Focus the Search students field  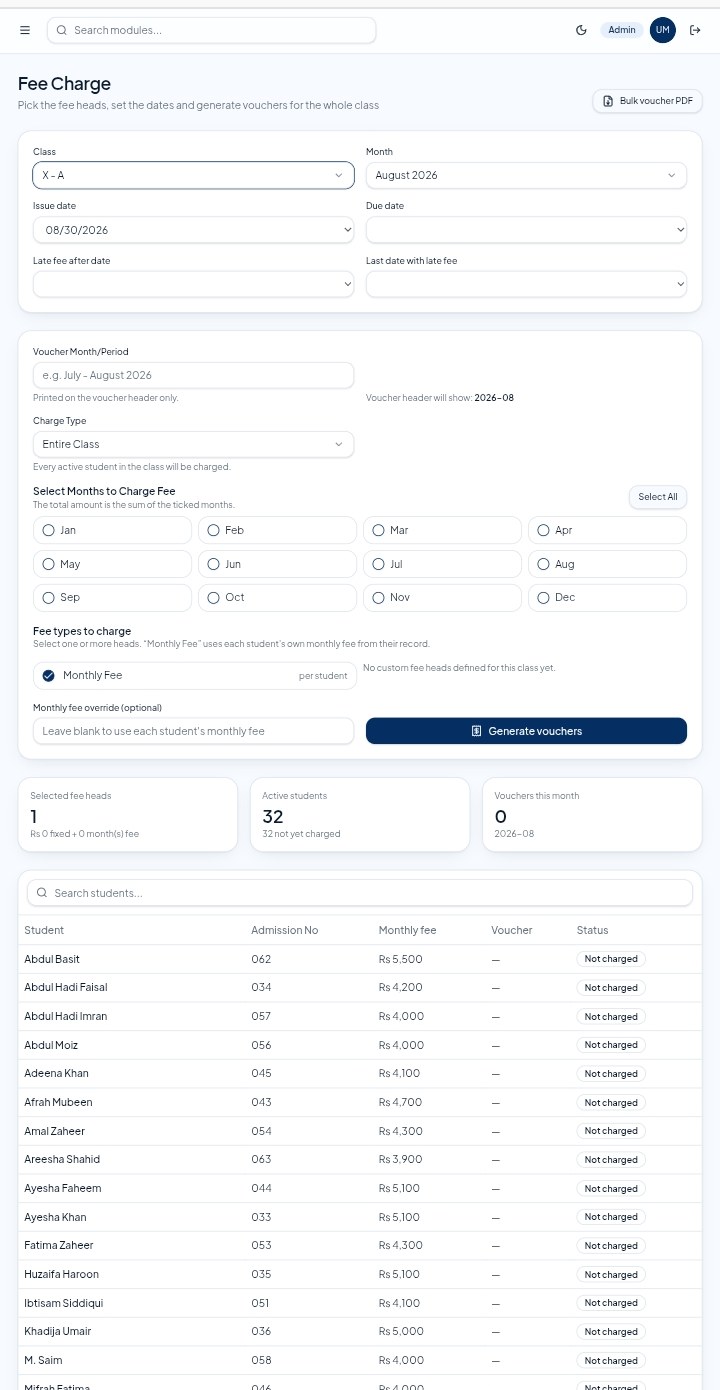click(x=359, y=893)
